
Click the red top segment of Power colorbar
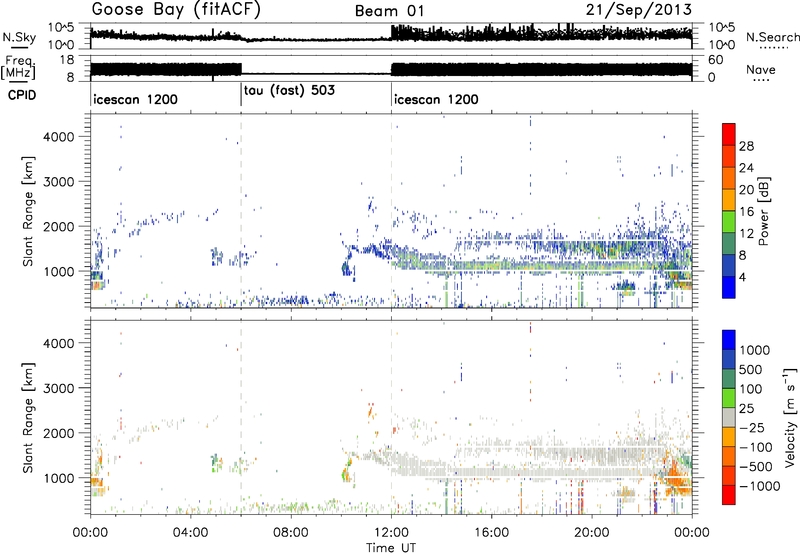click(729, 134)
